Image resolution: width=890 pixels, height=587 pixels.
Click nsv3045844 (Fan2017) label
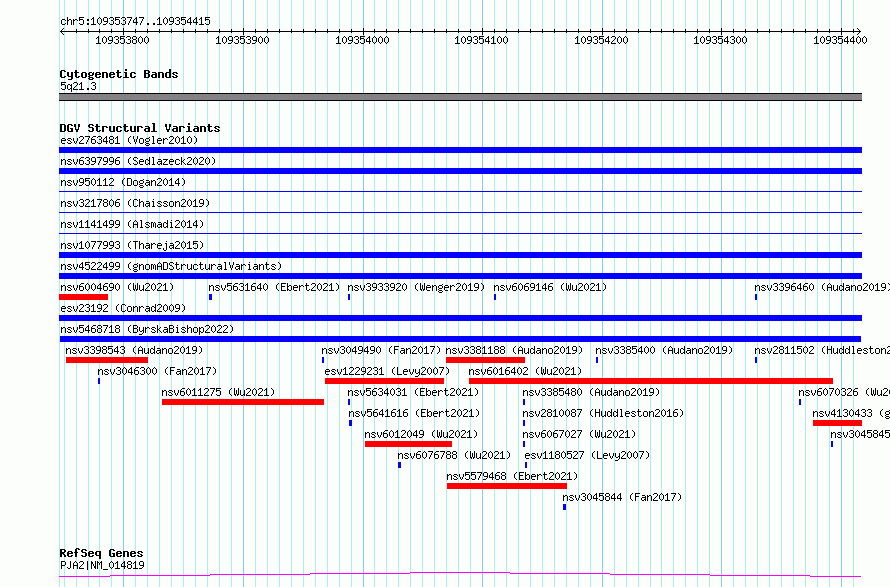pyautogui.click(x=622, y=497)
